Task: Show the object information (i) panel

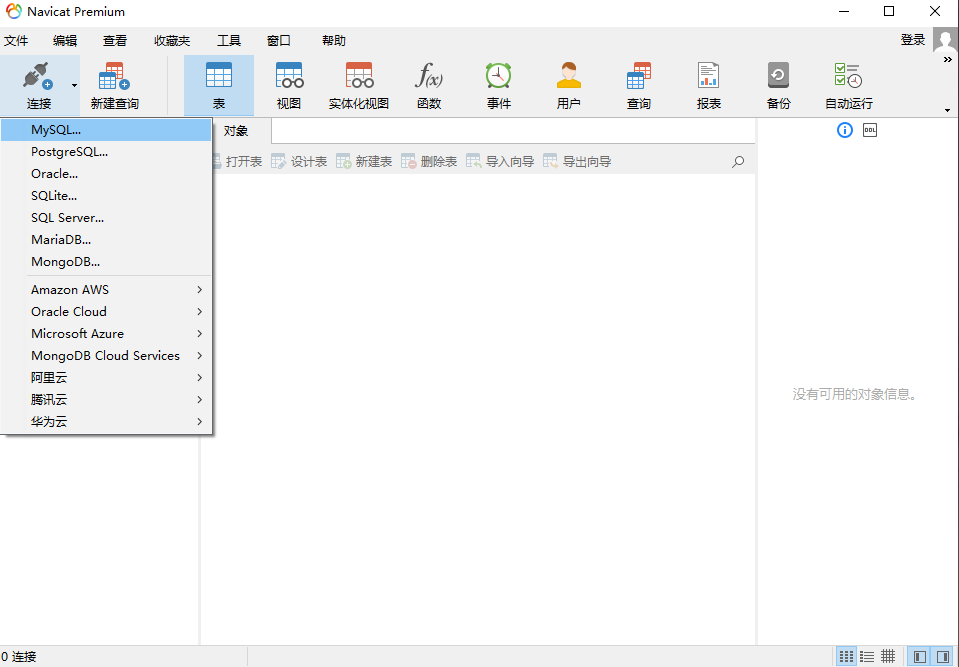Action: [x=845, y=130]
